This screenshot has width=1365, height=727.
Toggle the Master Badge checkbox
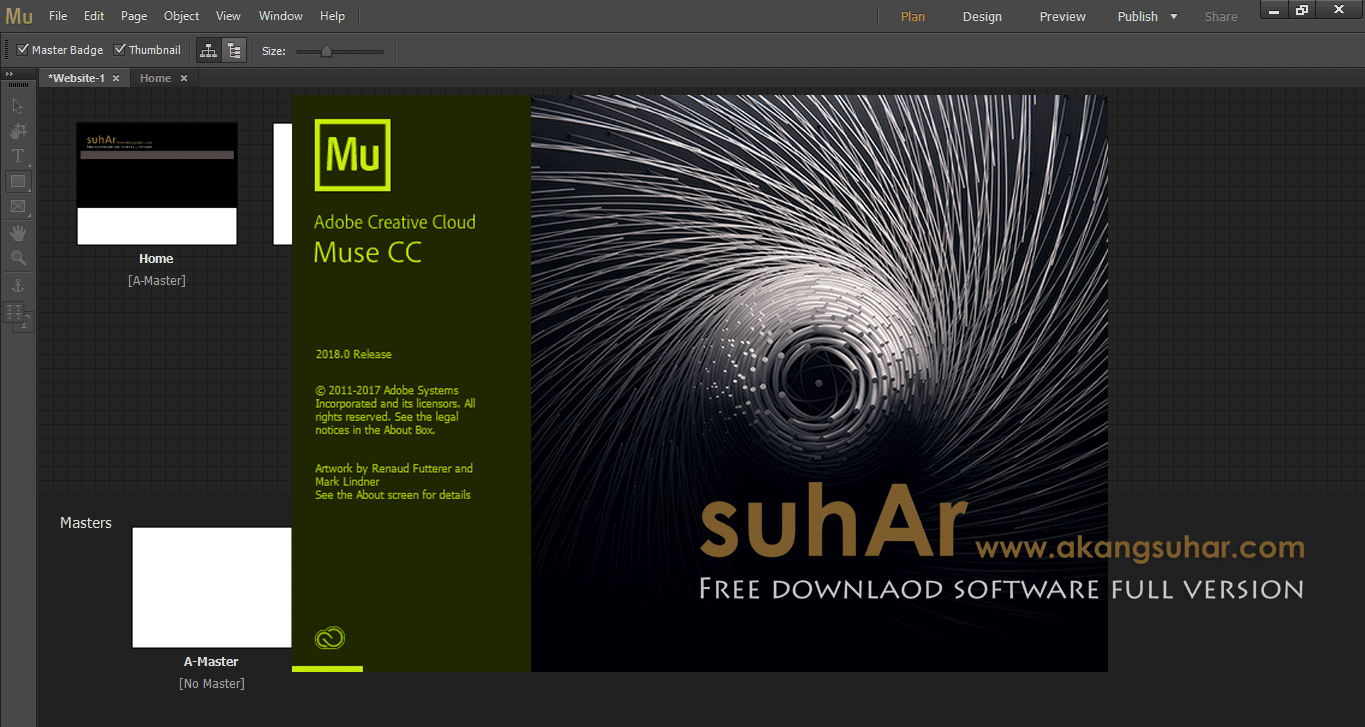coord(23,50)
